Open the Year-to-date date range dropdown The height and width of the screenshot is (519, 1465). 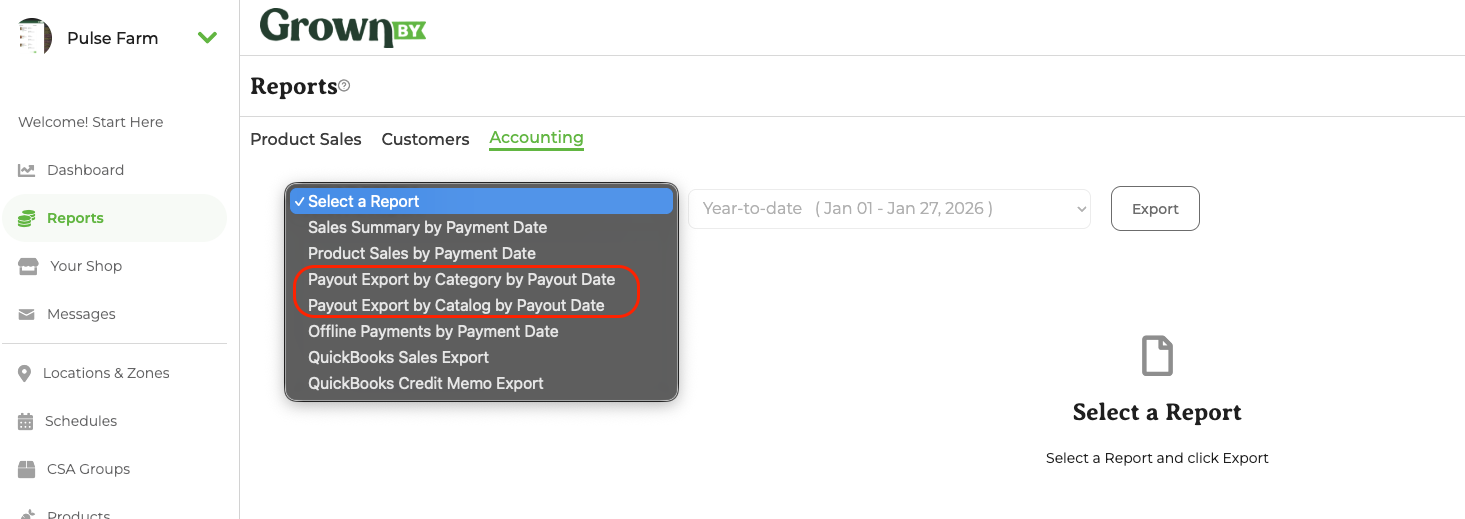[x=889, y=209]
